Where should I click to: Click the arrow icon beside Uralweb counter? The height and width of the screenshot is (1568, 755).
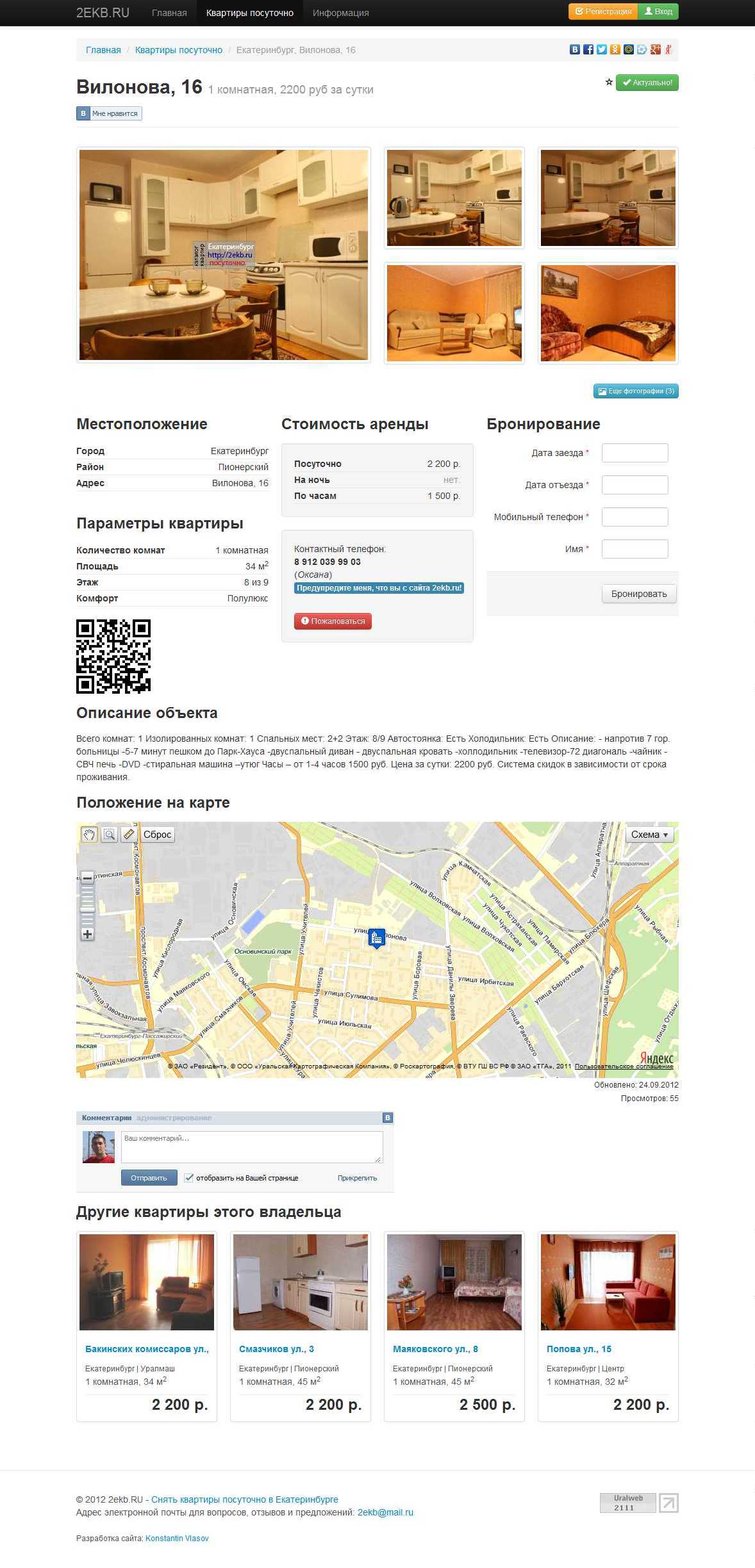coord(668,1503)
